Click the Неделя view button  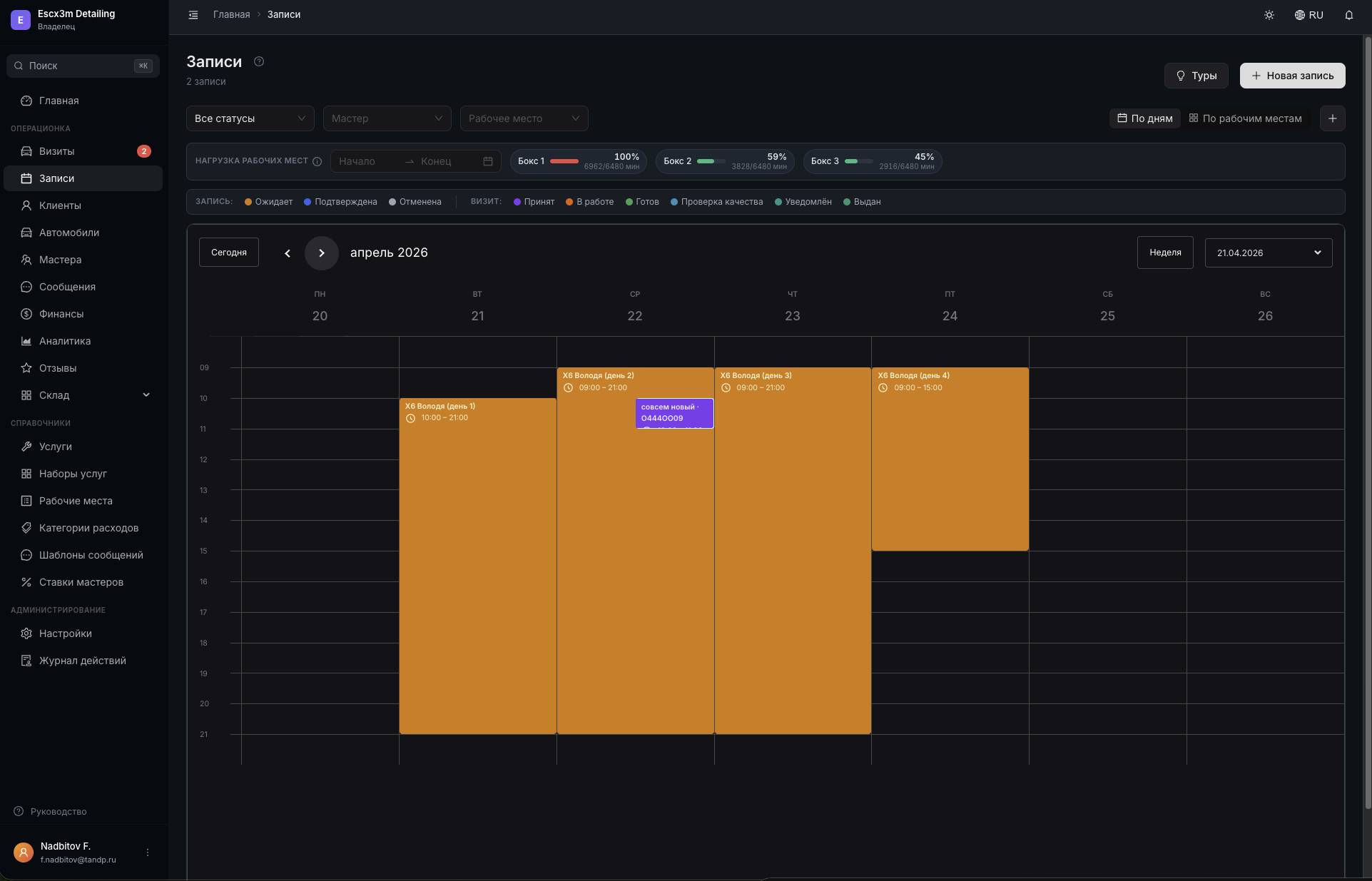(1165, 253)
